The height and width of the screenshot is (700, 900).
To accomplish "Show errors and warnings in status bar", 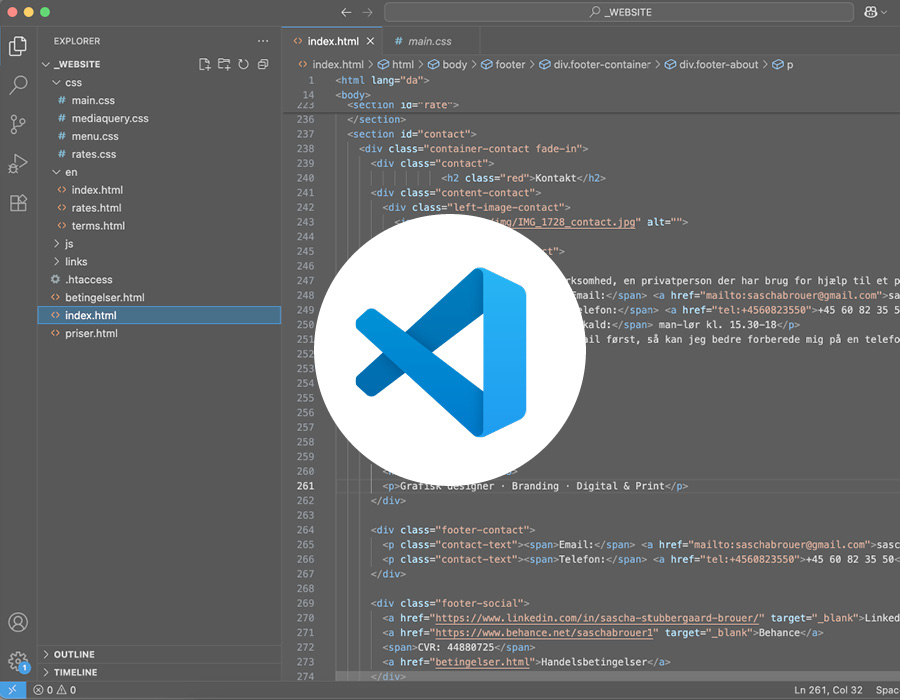I will pos(55,690).
